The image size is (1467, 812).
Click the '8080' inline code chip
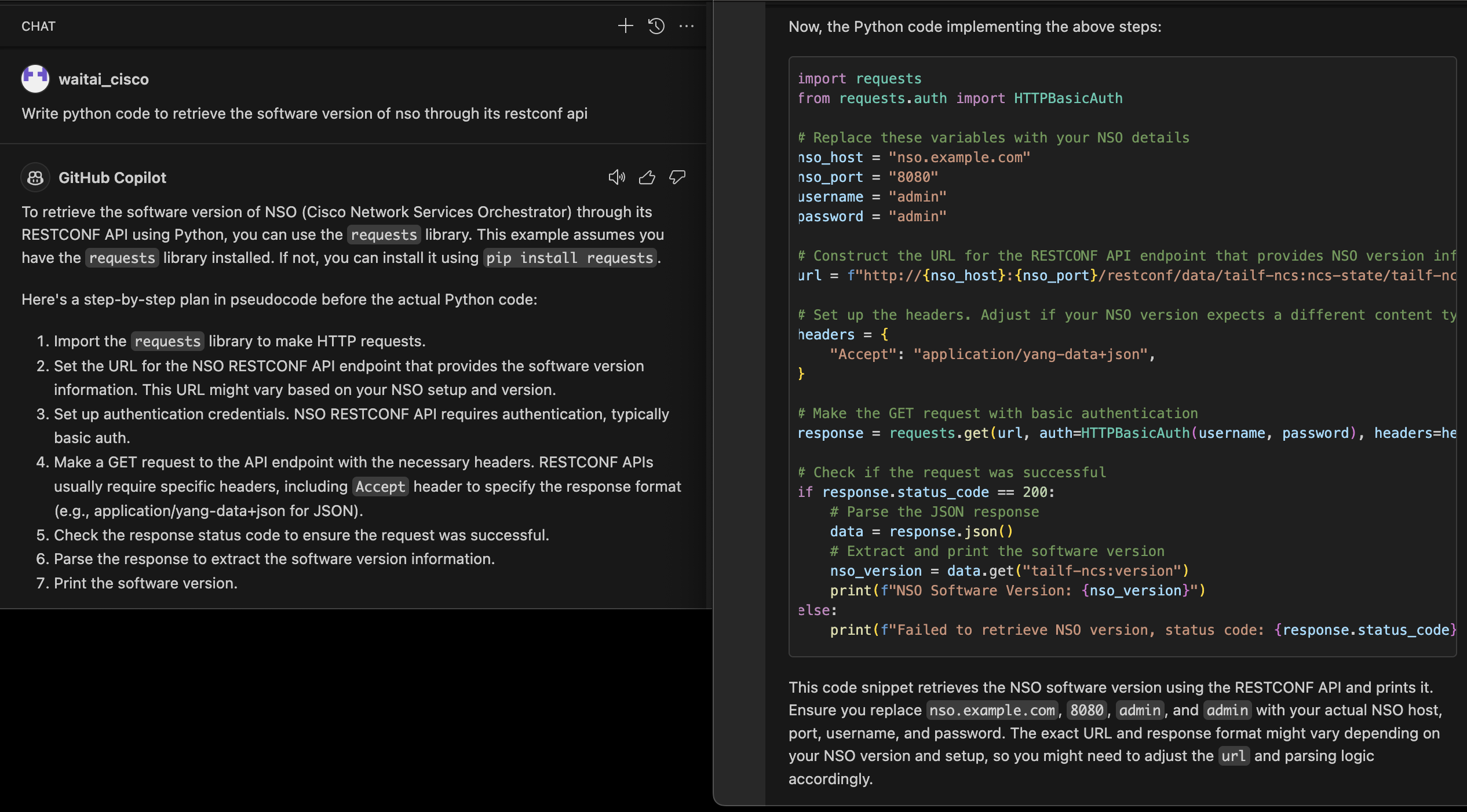[1086, 710]
